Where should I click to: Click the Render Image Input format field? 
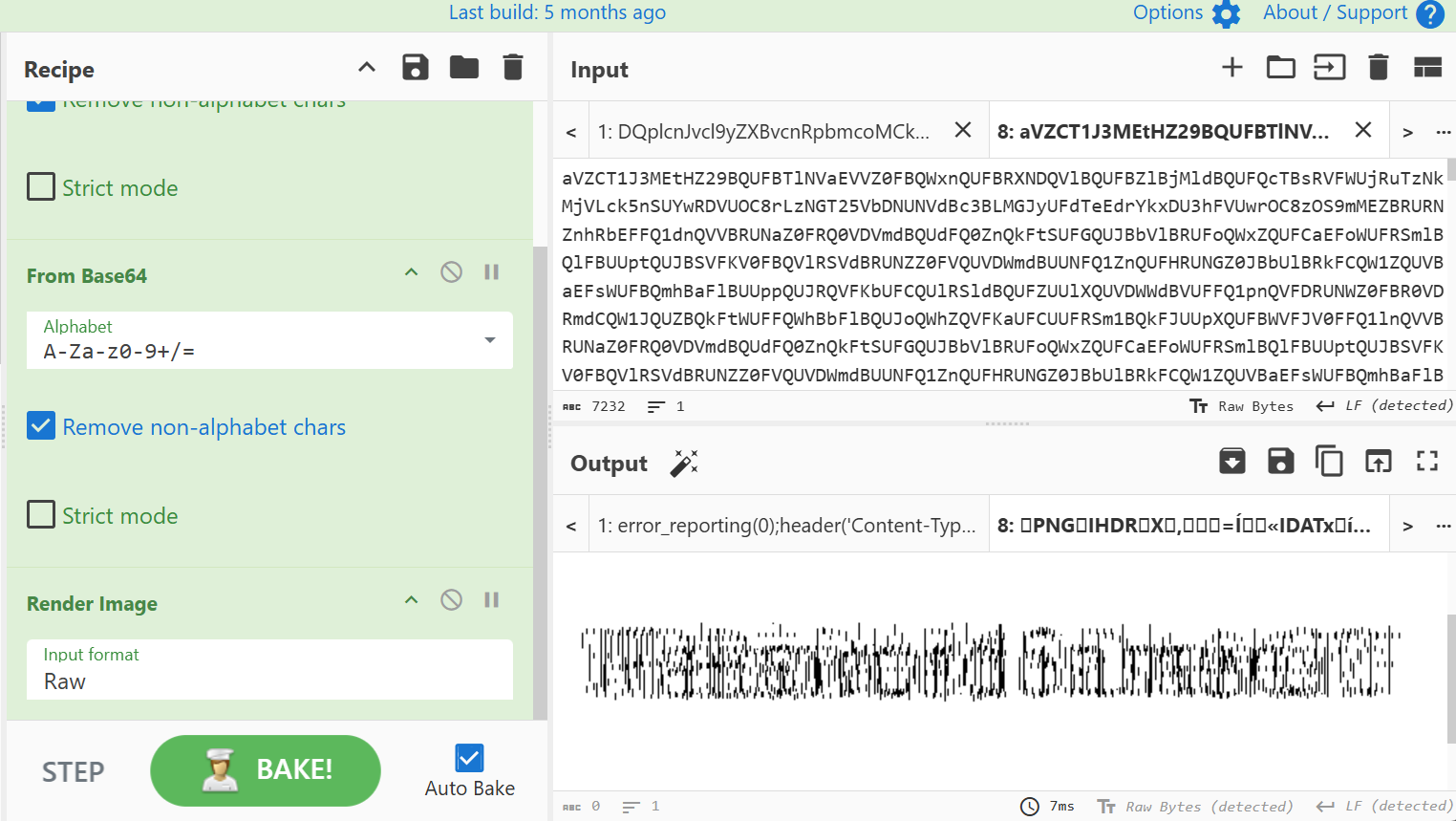click(x=269, y=681)
